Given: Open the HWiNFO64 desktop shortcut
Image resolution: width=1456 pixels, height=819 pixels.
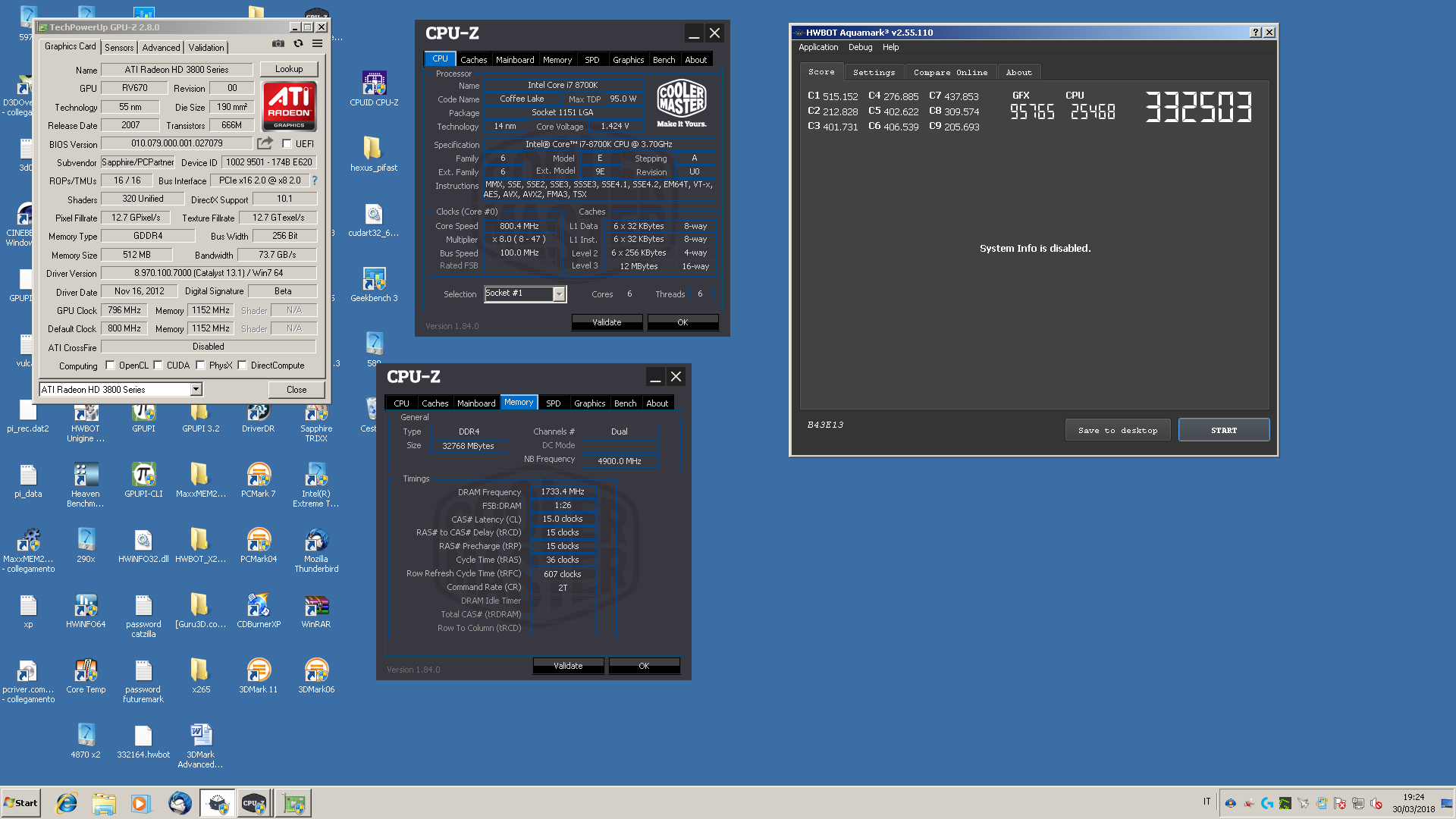Looking at the screenshot, I should (86, 611).
